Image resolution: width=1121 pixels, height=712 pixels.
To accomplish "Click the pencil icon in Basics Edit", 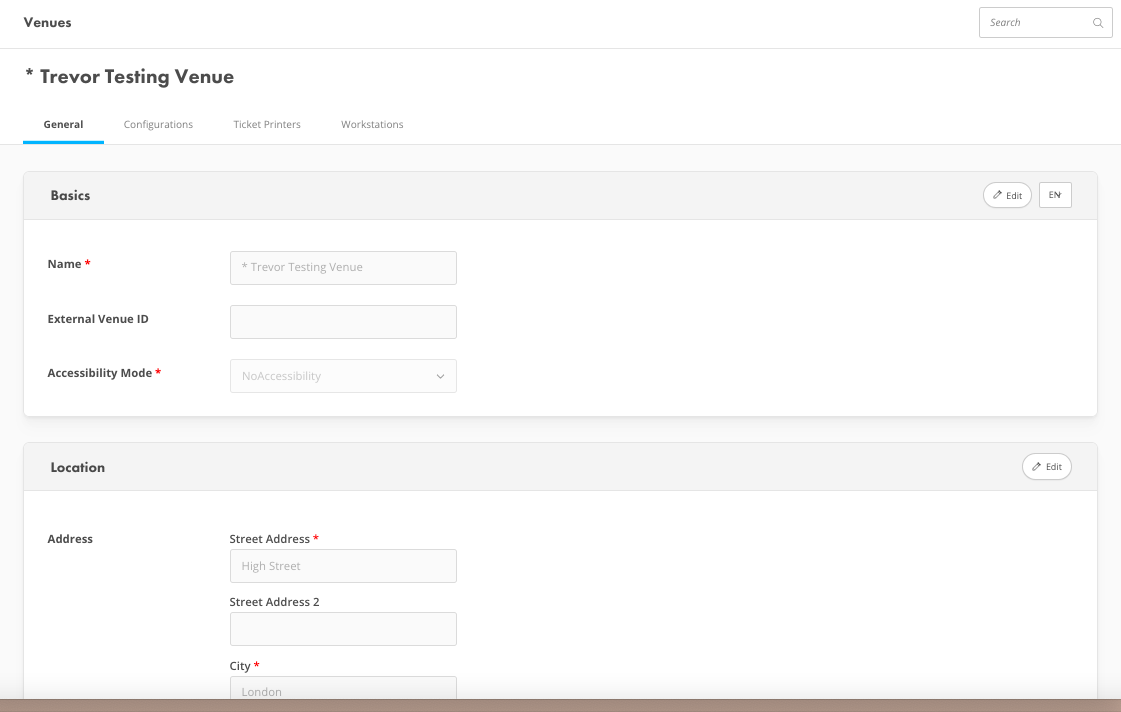I will [997, 195].
